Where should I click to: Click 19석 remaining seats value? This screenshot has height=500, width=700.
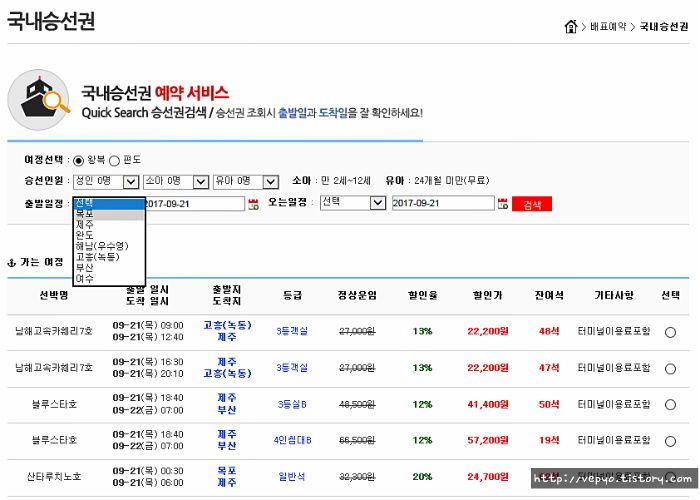coord(549,441)
